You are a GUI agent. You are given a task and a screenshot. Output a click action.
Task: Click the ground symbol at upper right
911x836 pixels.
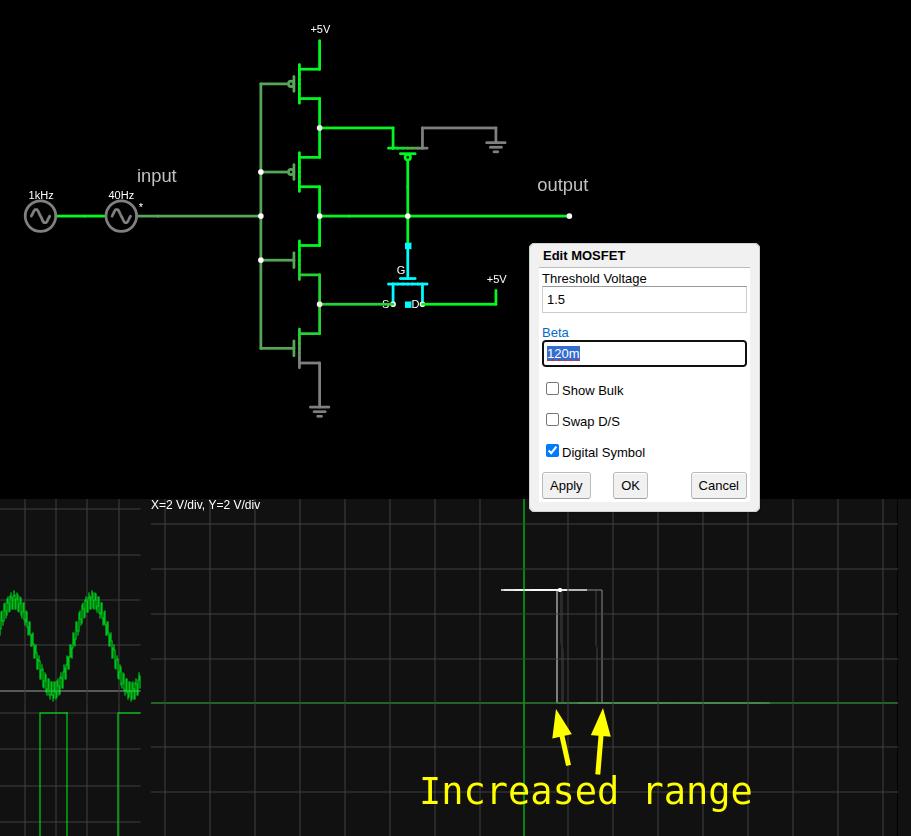click(x=495, y=146)
